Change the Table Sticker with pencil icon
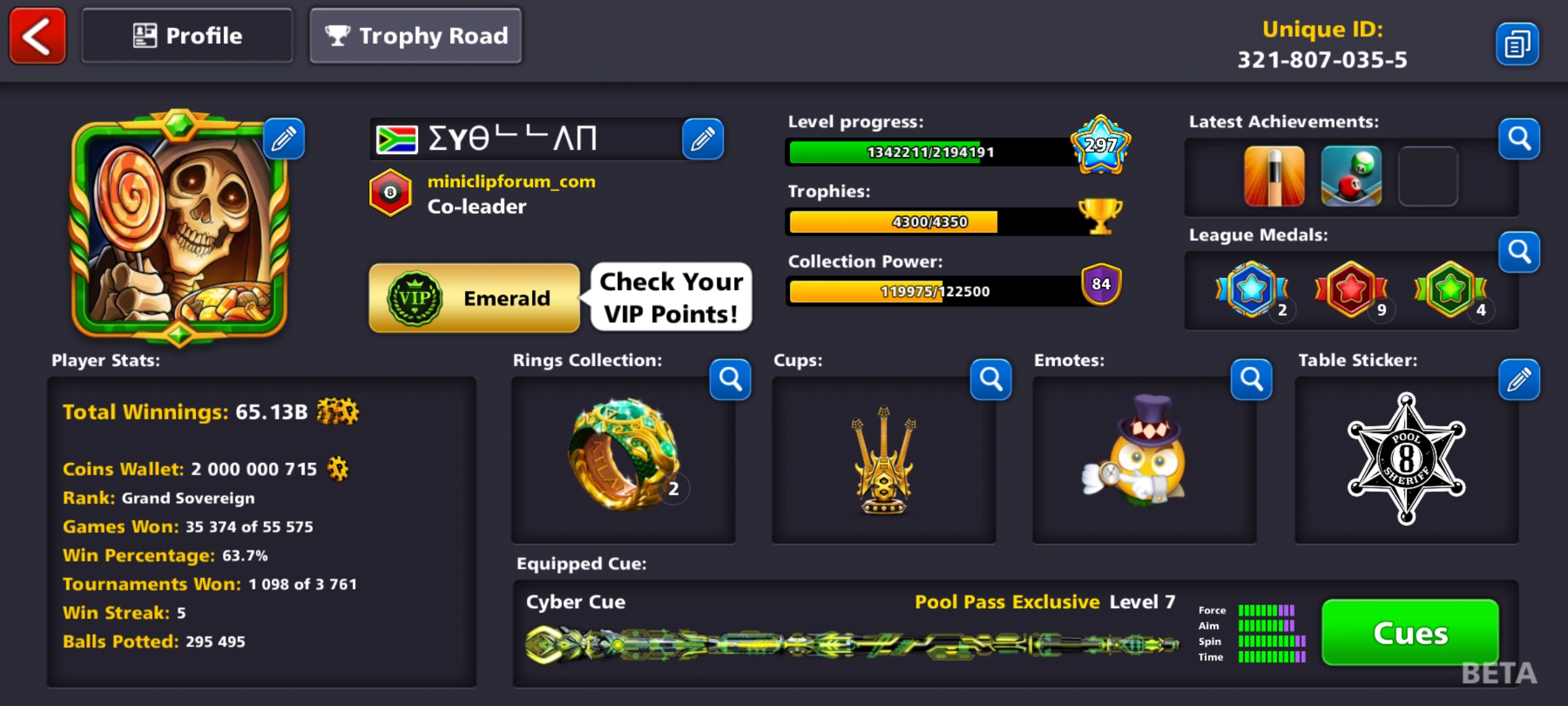This screenshot has width=1568, height=706. pyautogui.click(x=1519, y=379)
